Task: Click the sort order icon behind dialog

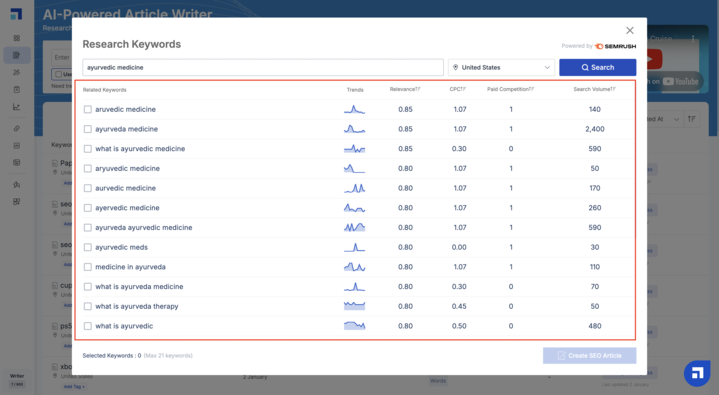Action: (691, 119)
